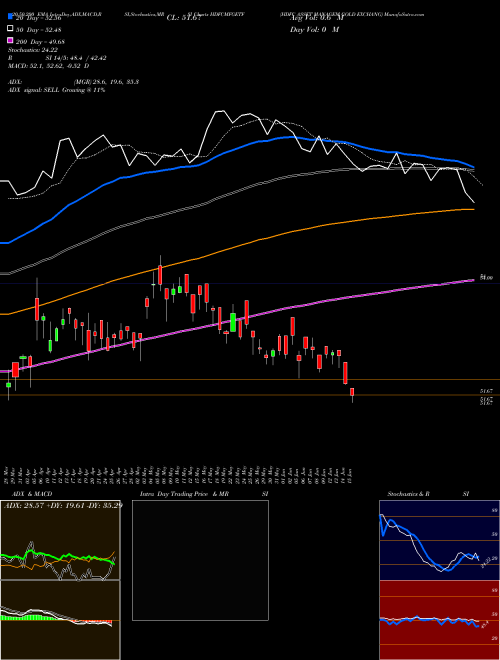
Task: Click the "Stochastics & R" panel title
Action: point(409,494)
